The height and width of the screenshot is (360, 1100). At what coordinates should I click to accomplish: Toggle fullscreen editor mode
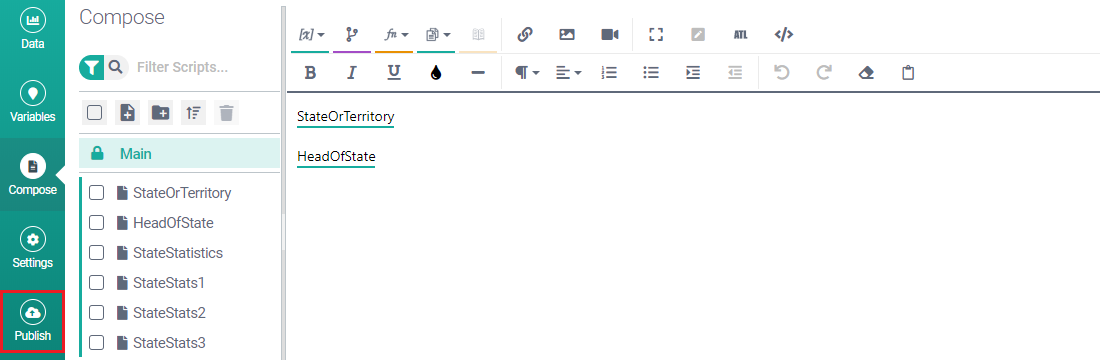(656, 34)
